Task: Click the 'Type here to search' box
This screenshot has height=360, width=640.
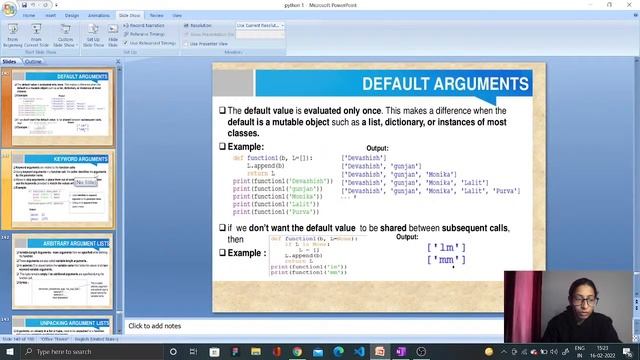Action: pos(91,351)
